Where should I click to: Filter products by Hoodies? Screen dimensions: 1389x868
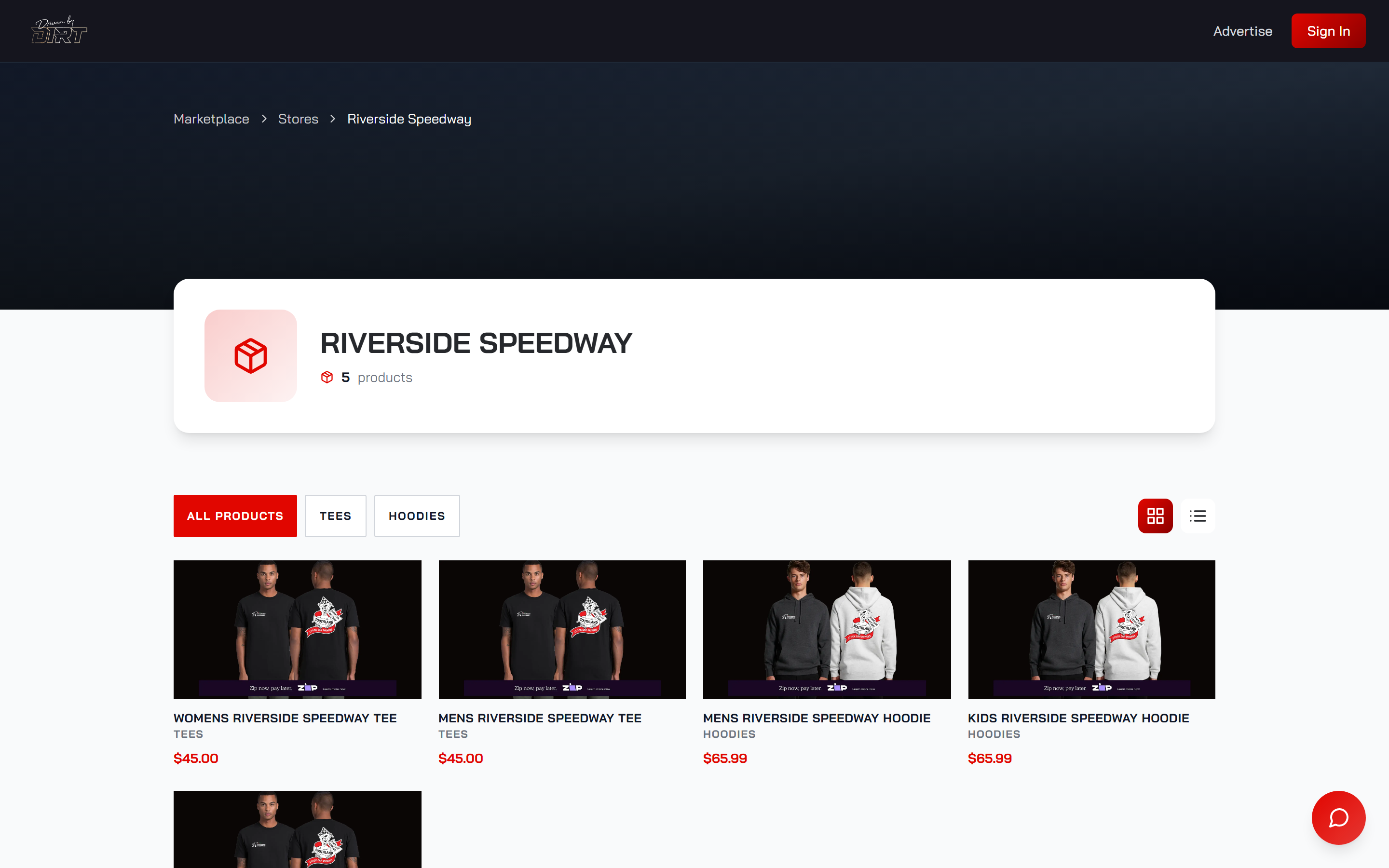pos(417,515)
